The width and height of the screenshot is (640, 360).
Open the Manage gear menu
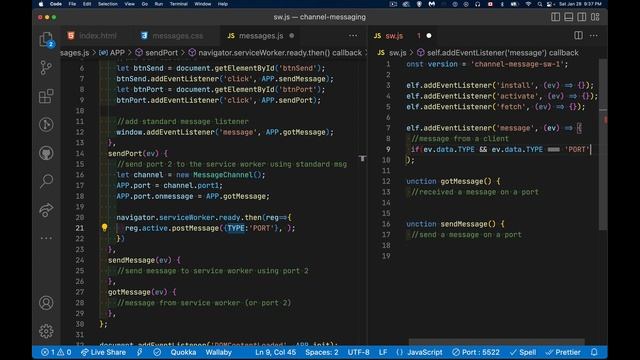(x=46, y=331)
